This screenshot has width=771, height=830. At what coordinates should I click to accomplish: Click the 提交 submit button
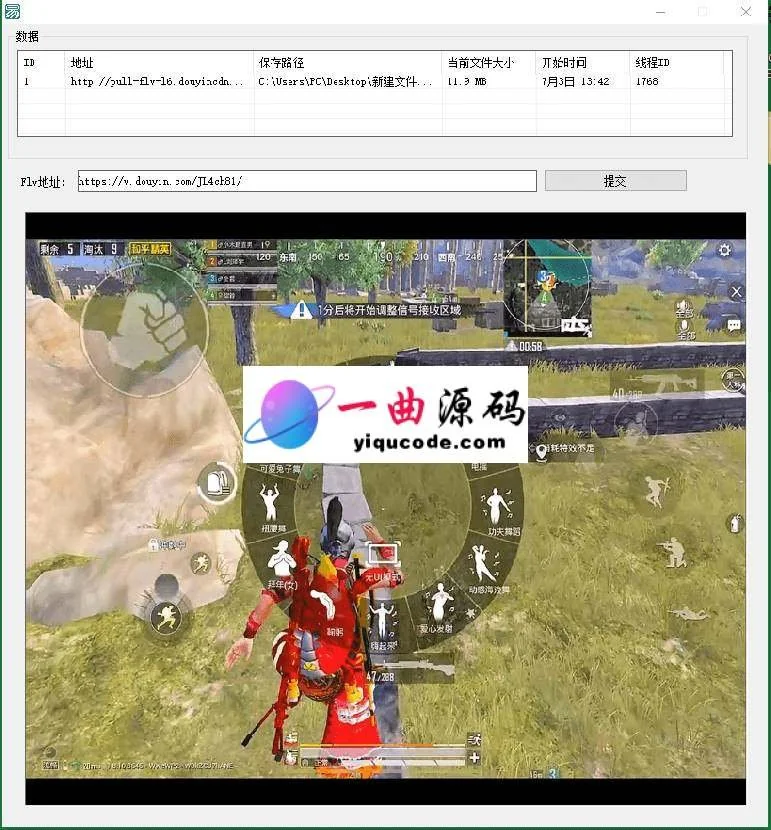click(615, 181)
